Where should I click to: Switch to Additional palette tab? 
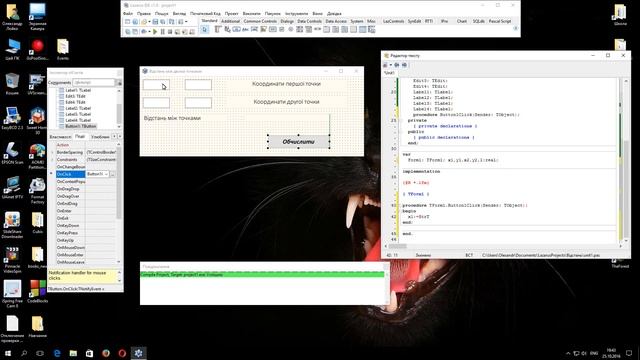click(x=230, y=21)
